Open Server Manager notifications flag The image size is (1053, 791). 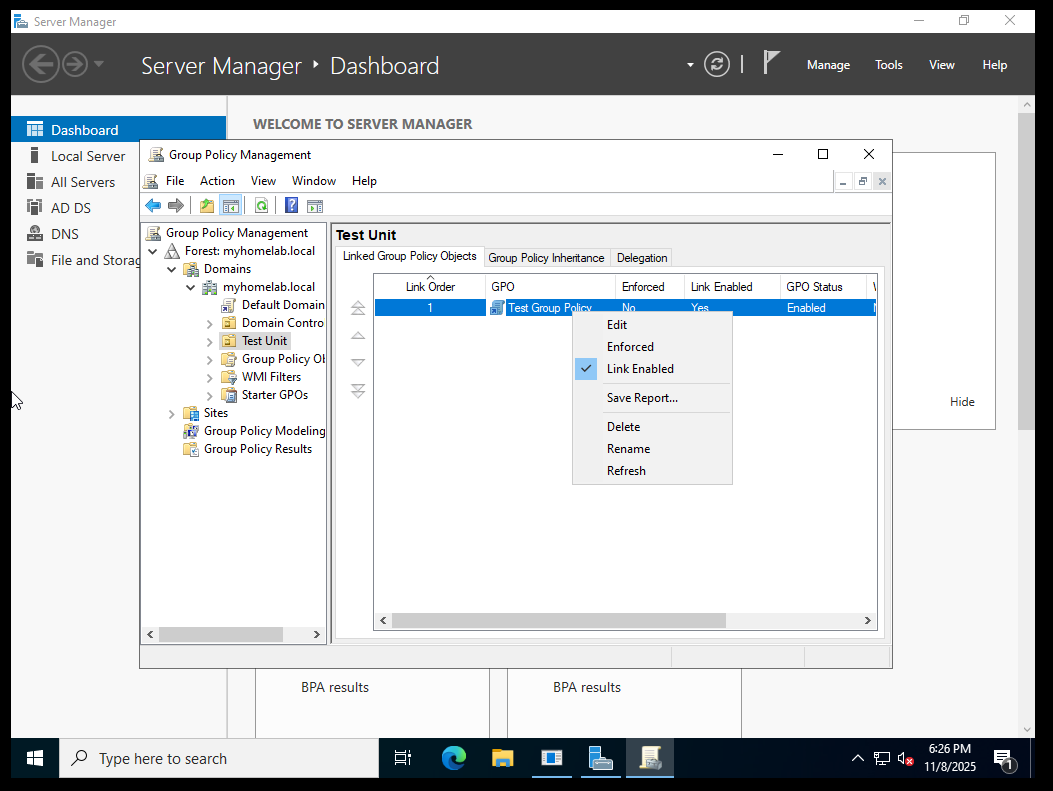[x=770, y=63]
